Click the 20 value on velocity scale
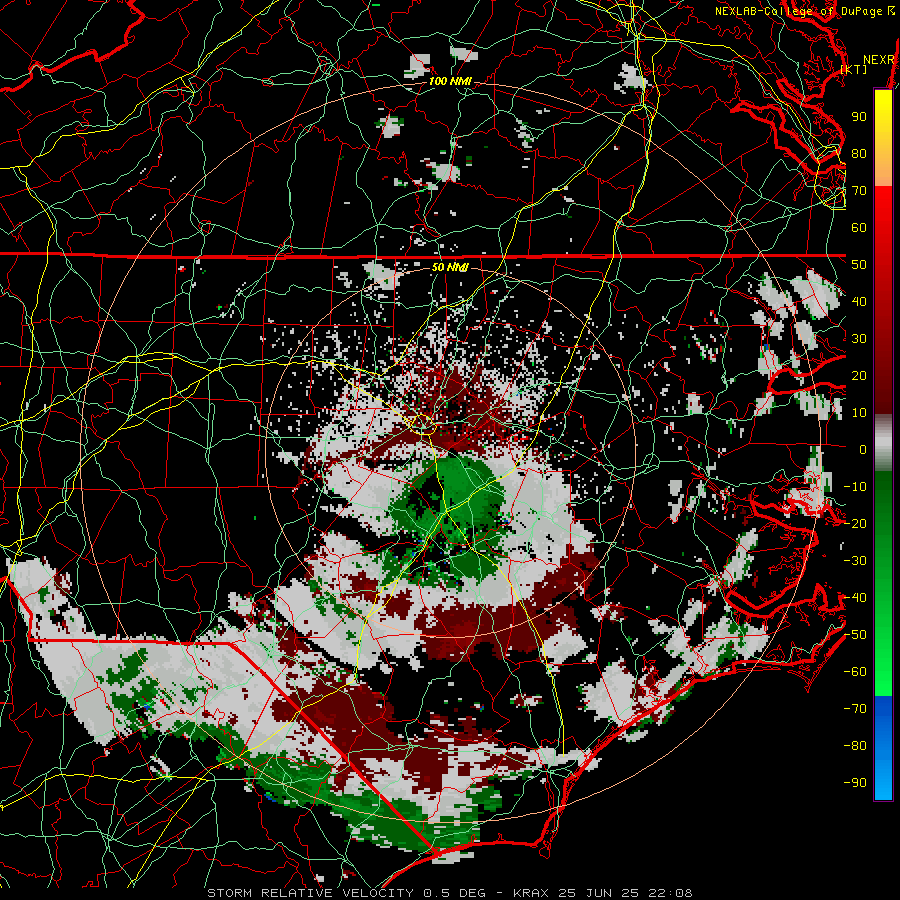Screen dimensions: 900x900 tap(859, 375)
